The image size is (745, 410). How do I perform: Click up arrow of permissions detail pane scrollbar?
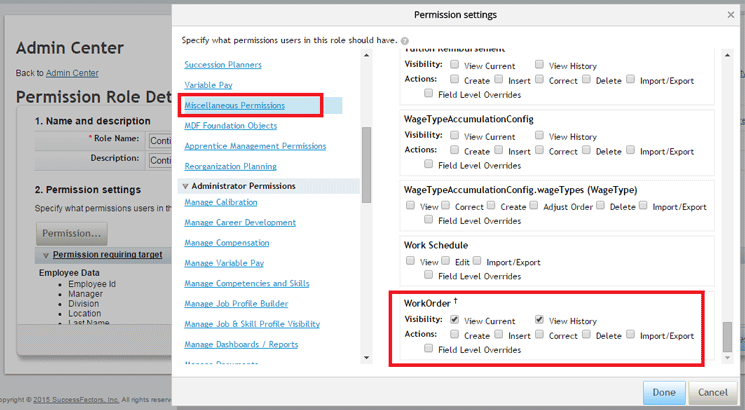728,57
